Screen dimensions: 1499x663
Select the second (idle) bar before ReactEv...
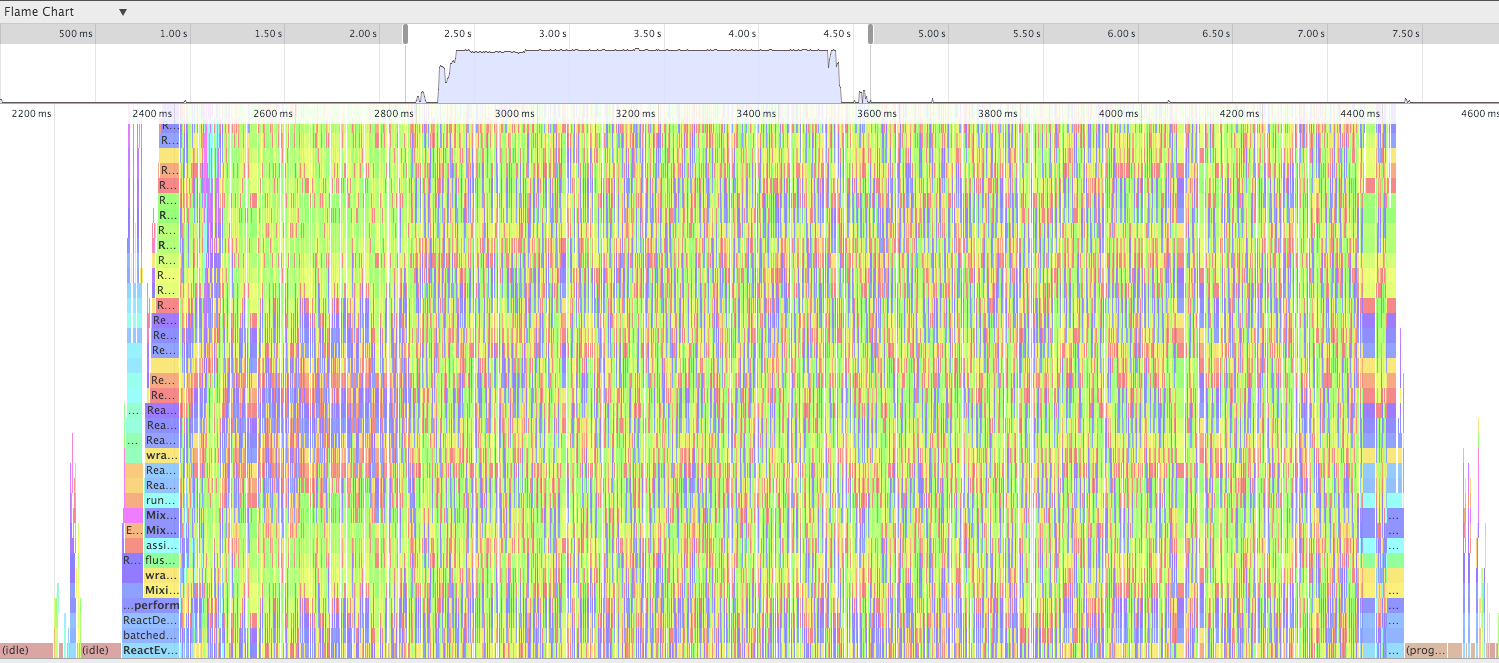pos(99,650)
